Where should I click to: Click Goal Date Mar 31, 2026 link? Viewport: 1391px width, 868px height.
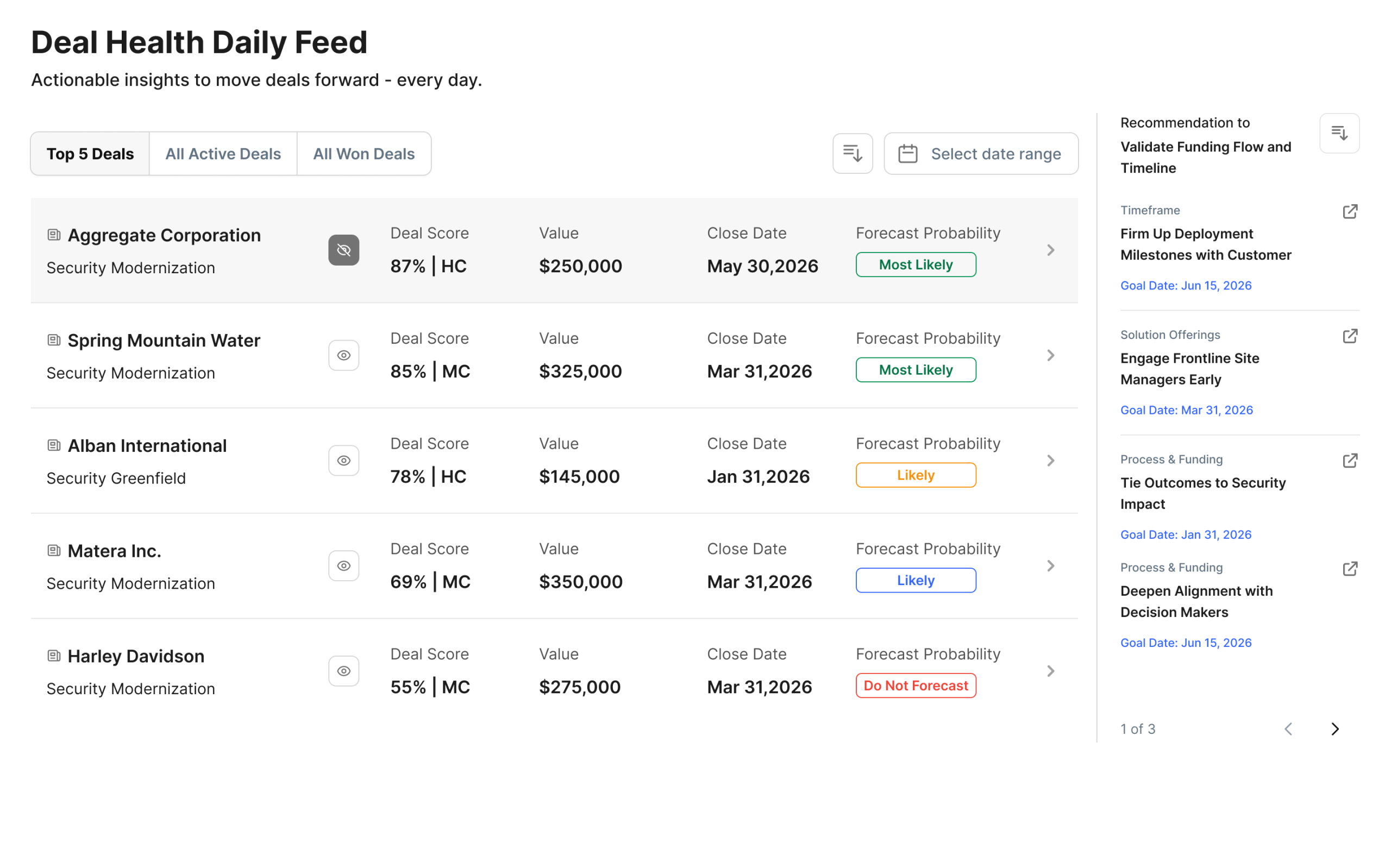coord(1186,410)
